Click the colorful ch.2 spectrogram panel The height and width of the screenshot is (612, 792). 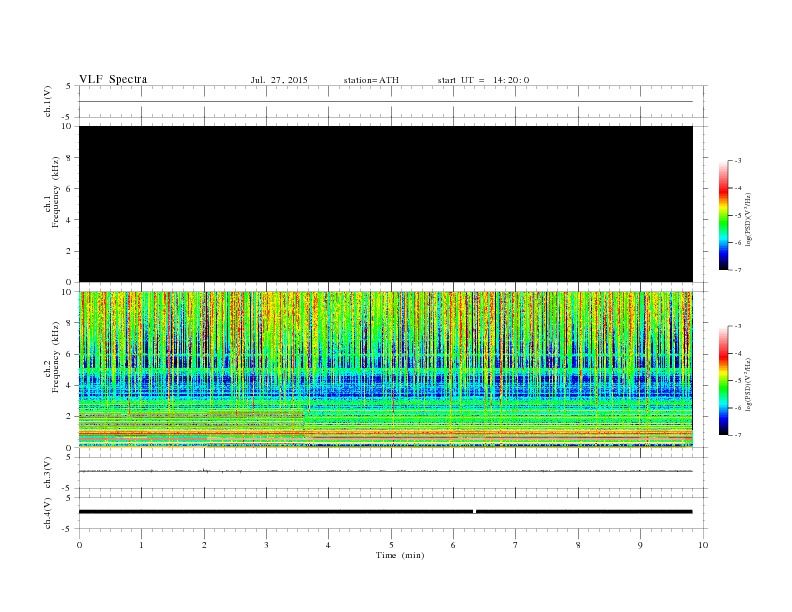(x=386, y=370)
